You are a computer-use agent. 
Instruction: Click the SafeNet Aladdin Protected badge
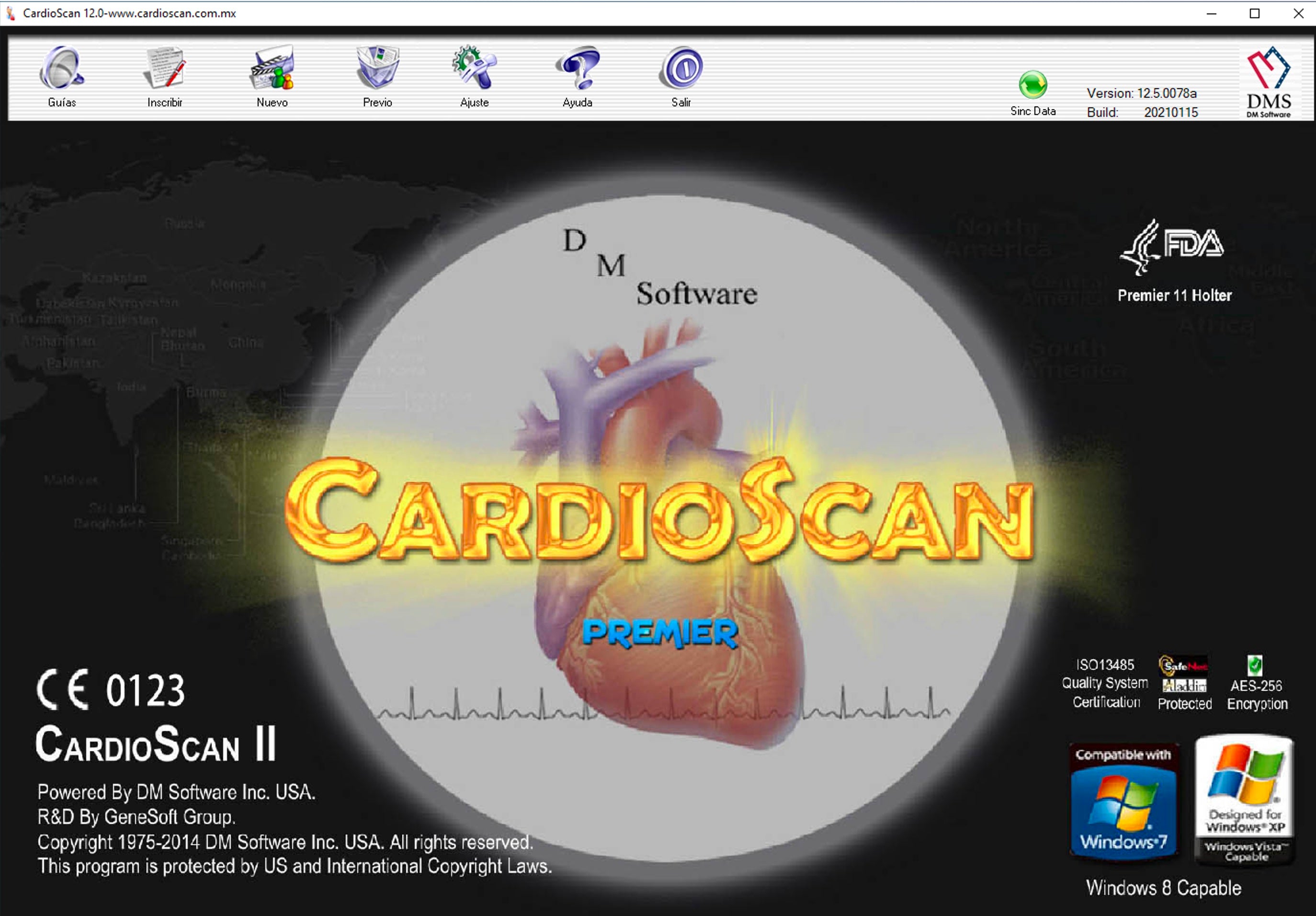1184,675
